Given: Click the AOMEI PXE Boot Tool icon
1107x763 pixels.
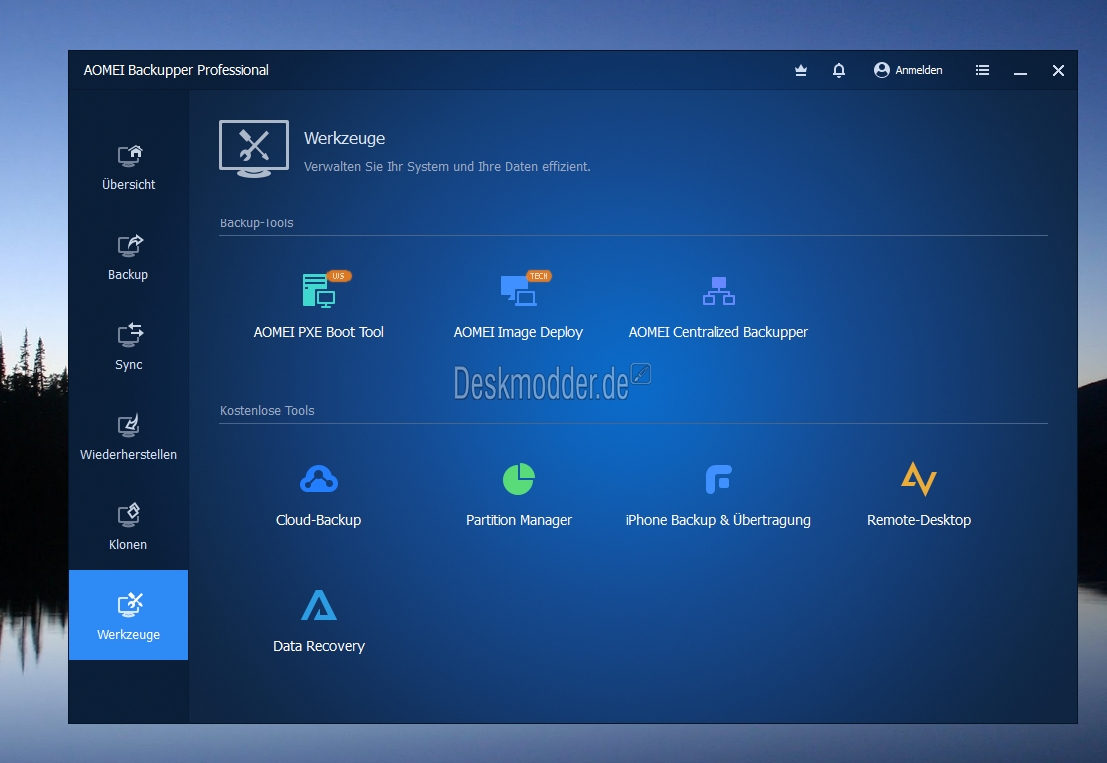Looking at the screenshot, I should click(320, 289).
